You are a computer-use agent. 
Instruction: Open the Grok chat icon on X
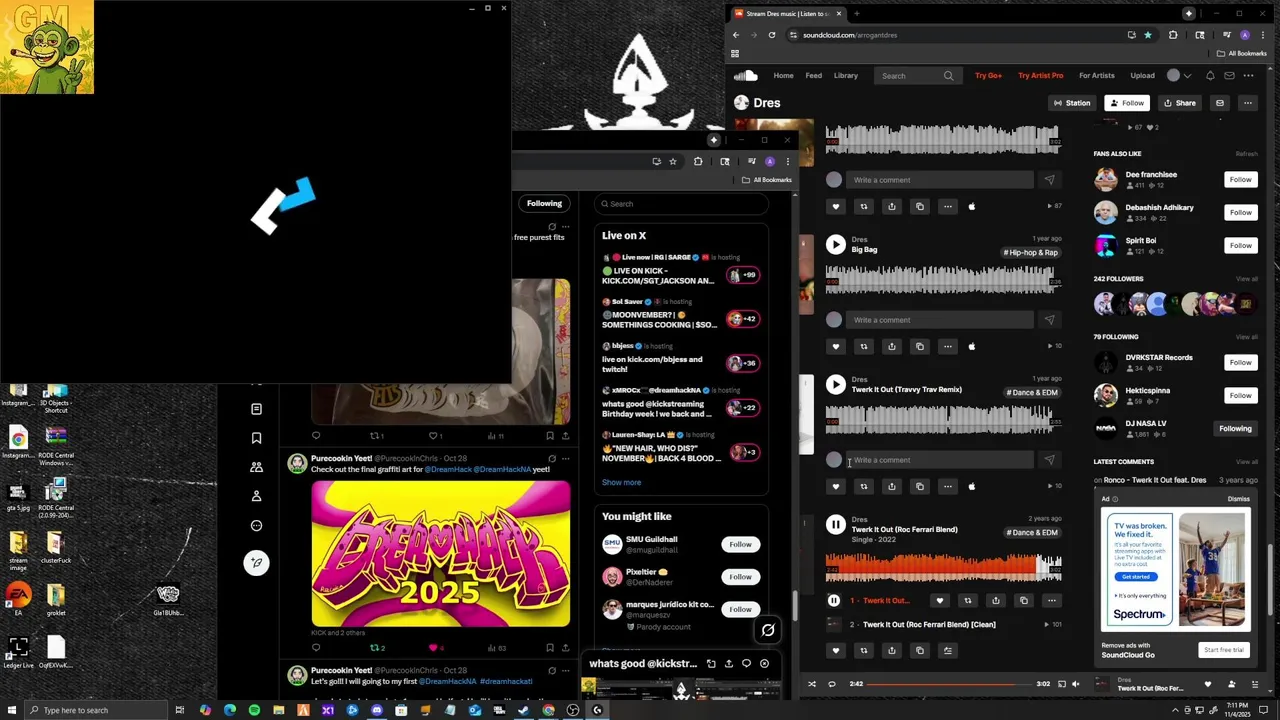click(768, 630)
